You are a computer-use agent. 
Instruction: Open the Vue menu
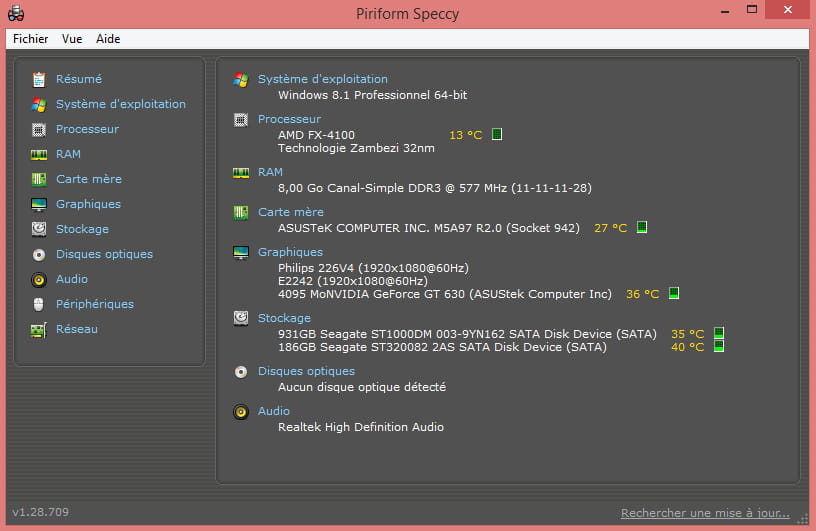click(x=72, y=39)
